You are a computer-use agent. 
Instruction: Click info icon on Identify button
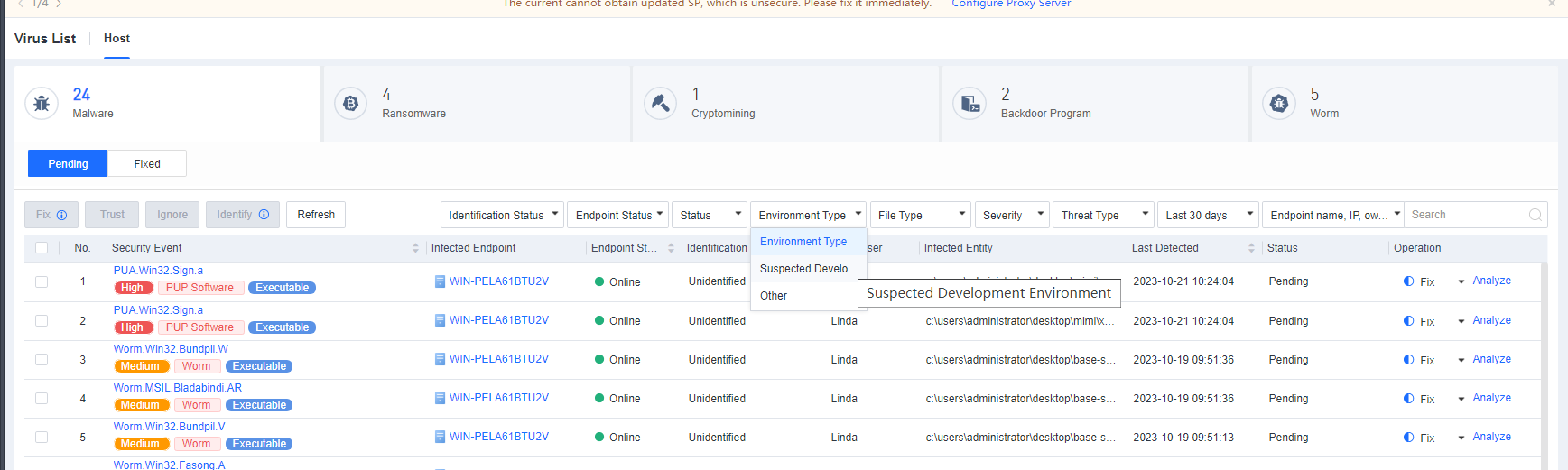(264, 215)
